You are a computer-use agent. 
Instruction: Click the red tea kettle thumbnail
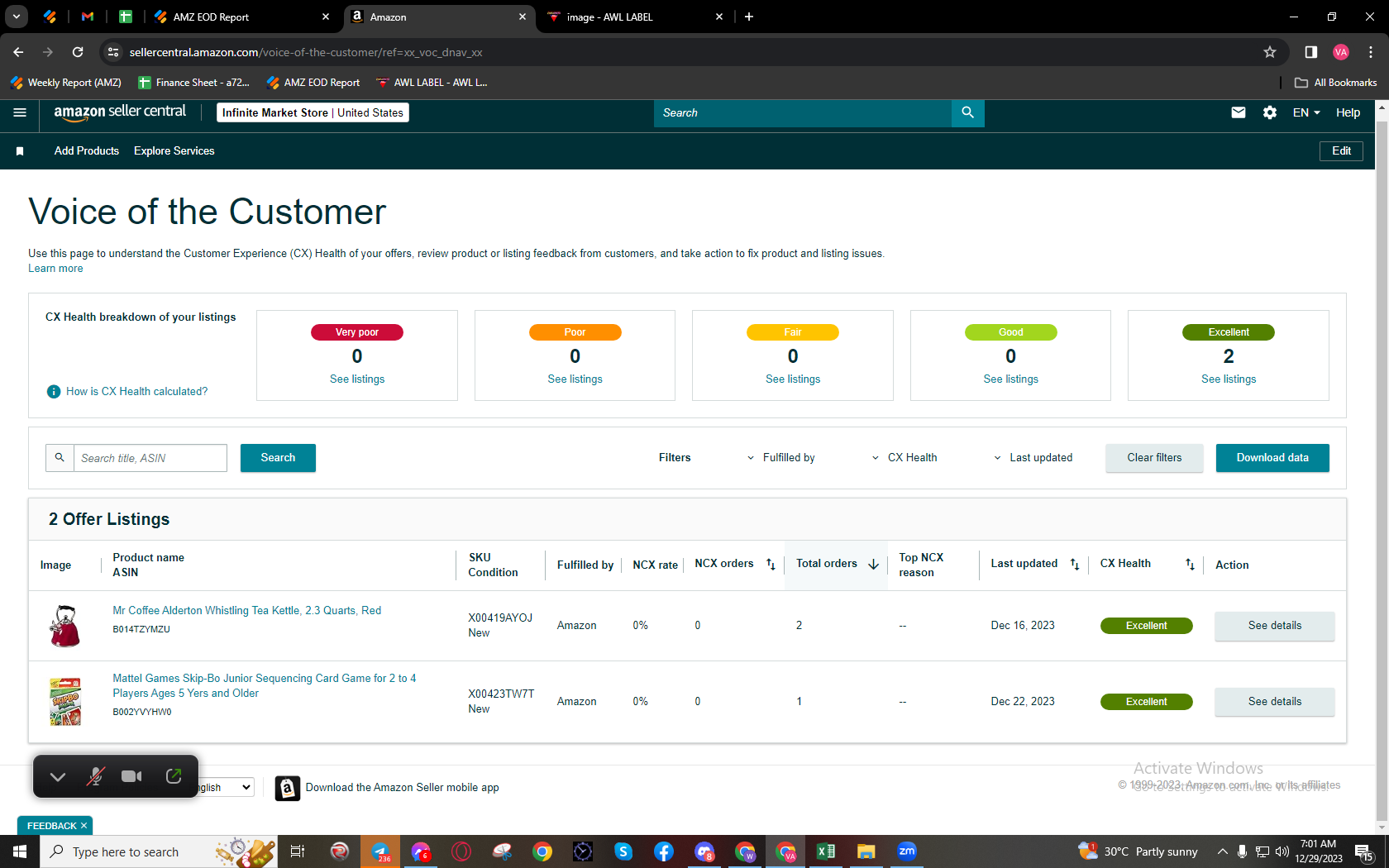[x=65, y=626]
